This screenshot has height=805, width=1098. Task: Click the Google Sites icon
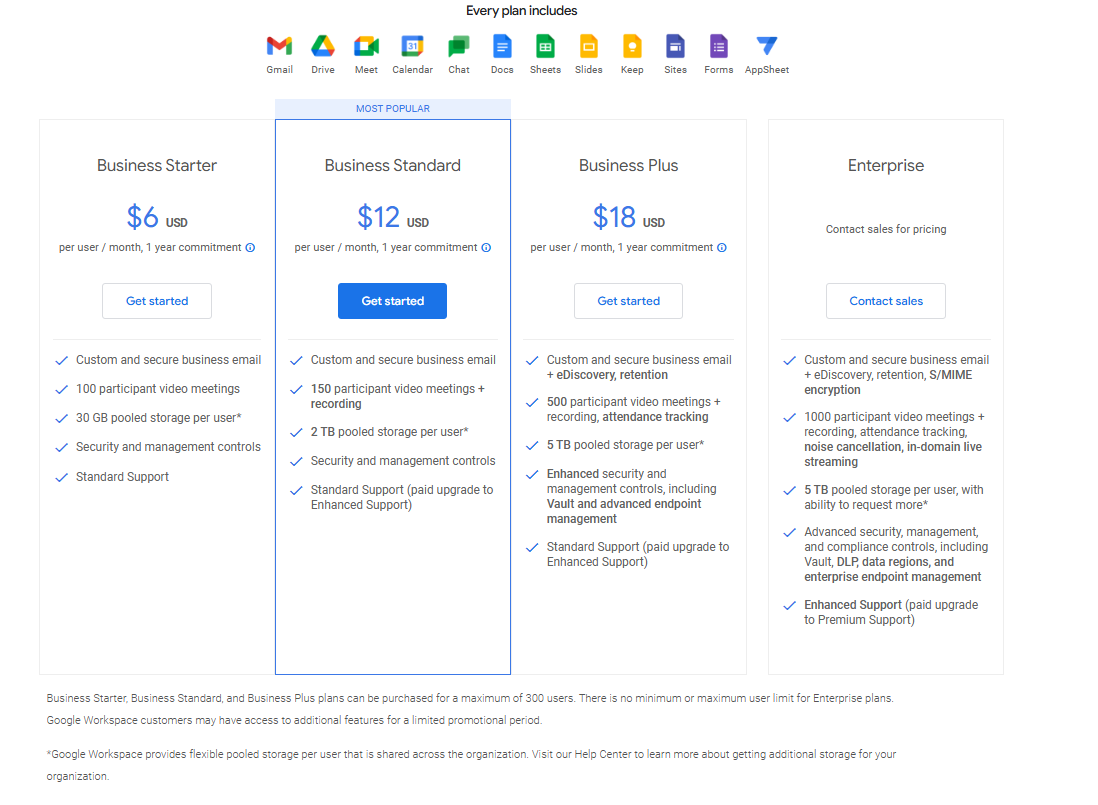click(675, 46)
